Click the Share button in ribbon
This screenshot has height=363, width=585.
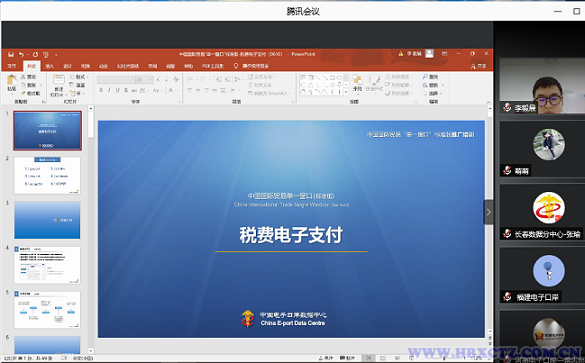click(x=479, y=66)
